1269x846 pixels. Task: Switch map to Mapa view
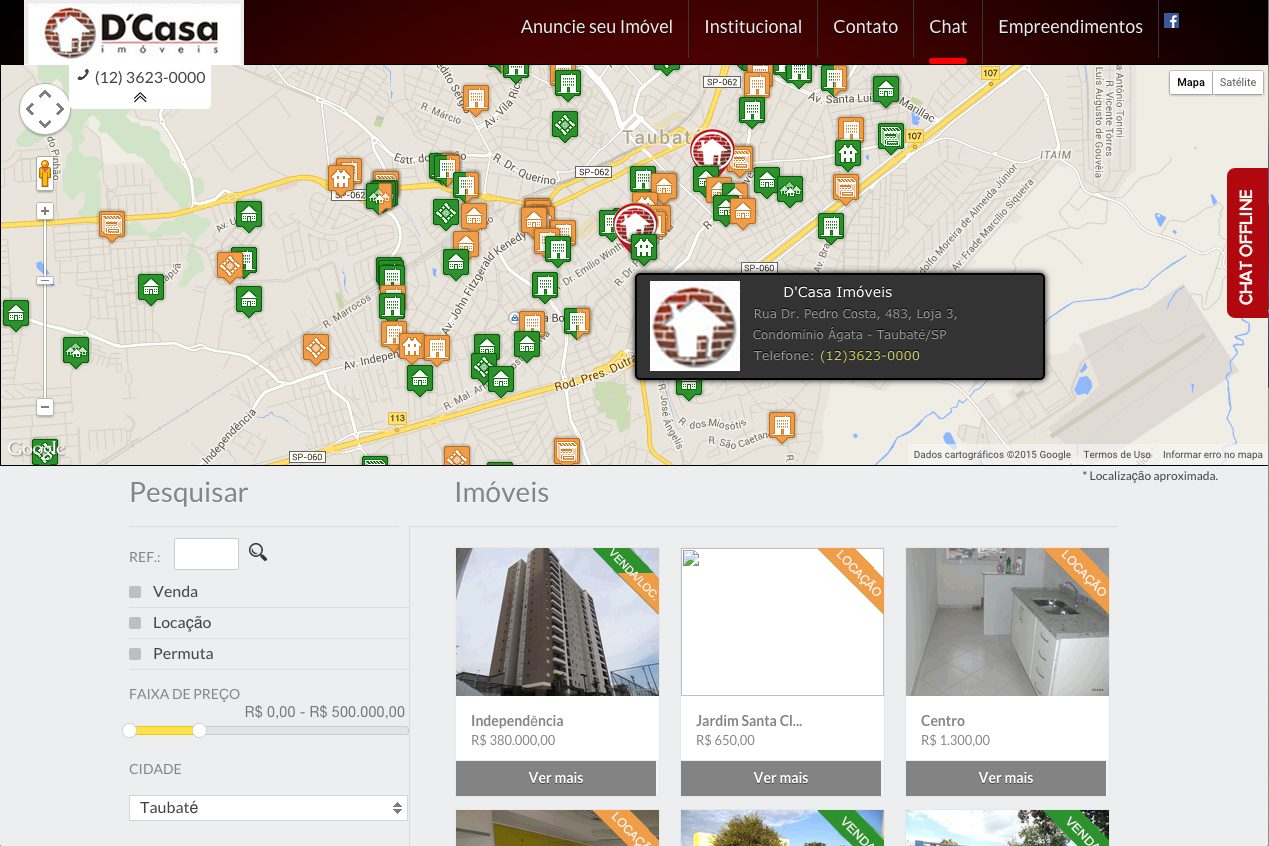pyautogui.click(x=1191, y=82)
